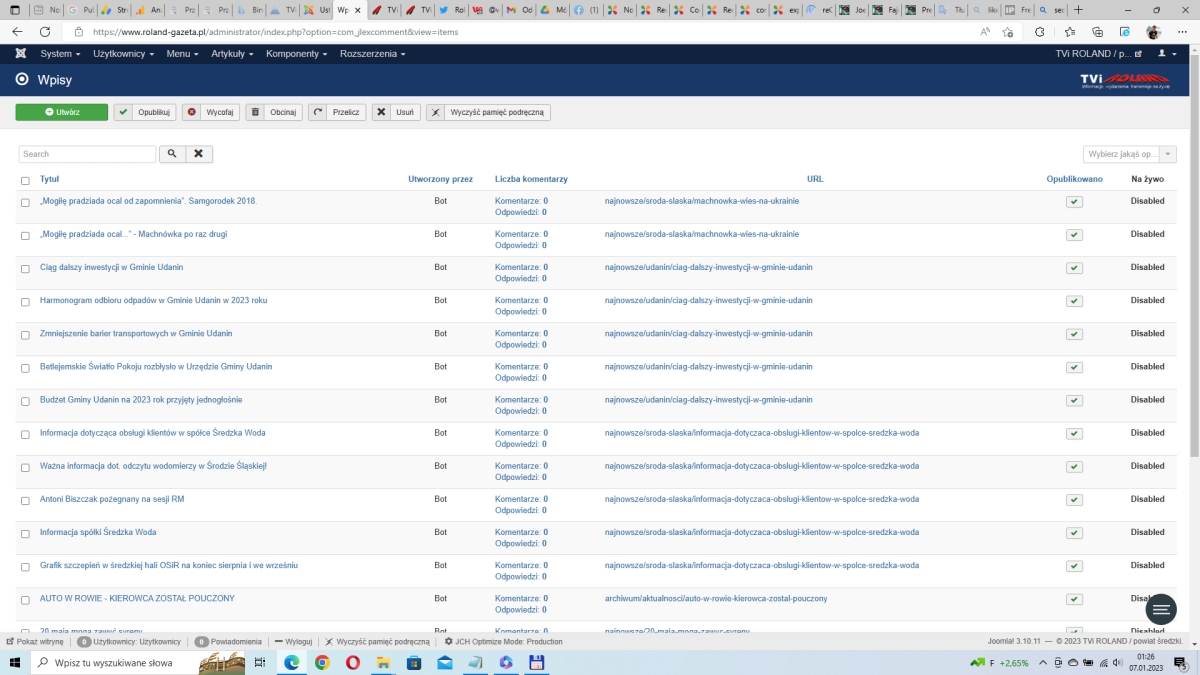Check the box for Antoni Biszczak row
Image resolution: width=1200 pixels, height=675 pixels.
pyautogui.click(x=25, y=500)
